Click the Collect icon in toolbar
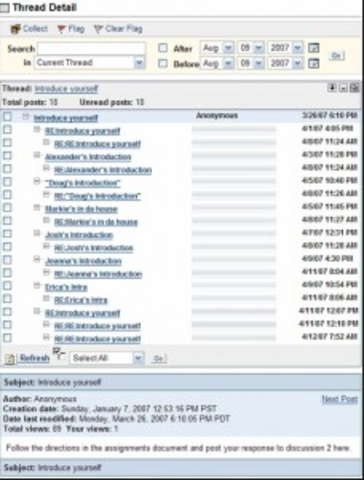 tap(15, 29)
